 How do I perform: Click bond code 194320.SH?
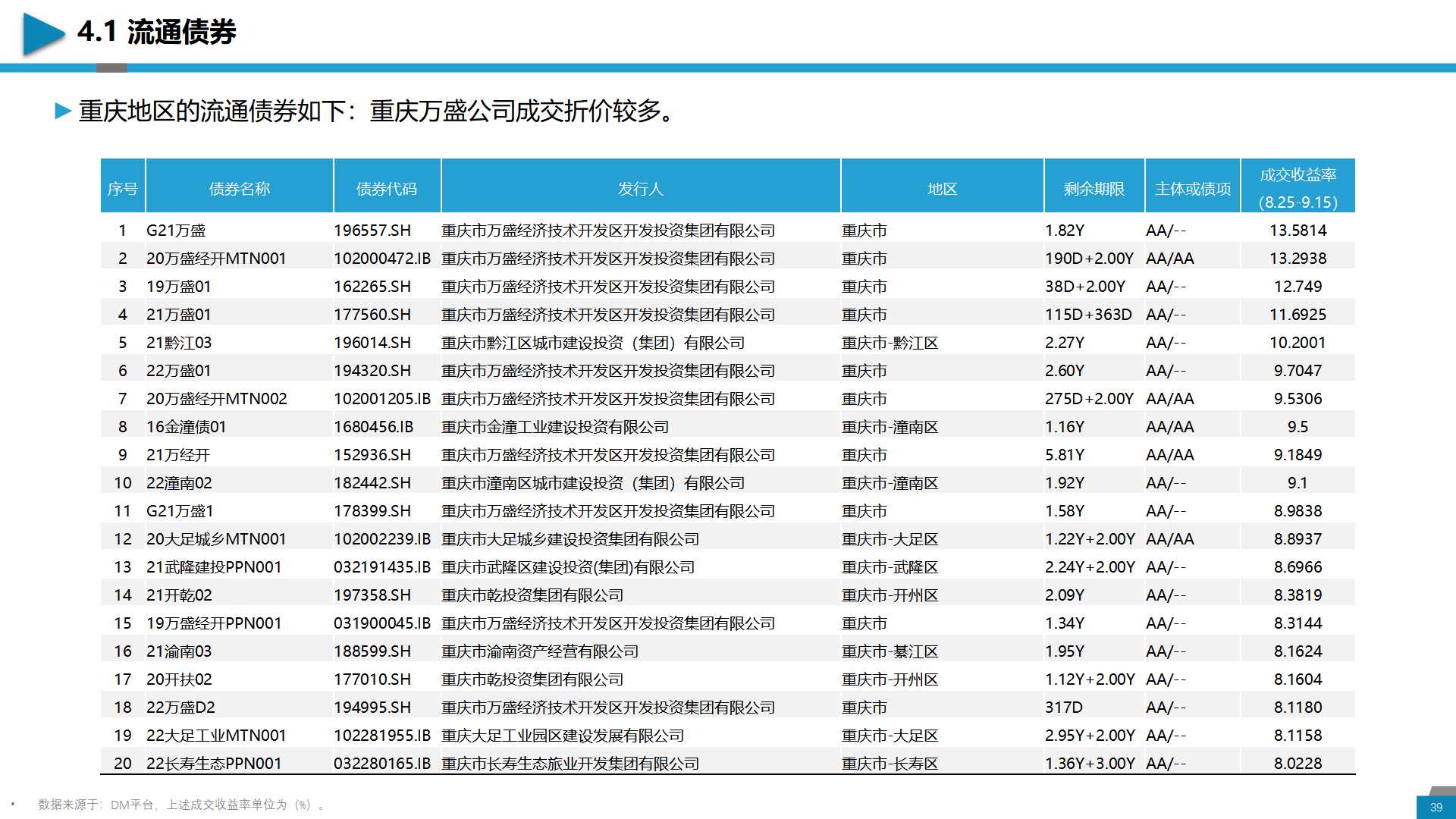(x=372, y=371)
